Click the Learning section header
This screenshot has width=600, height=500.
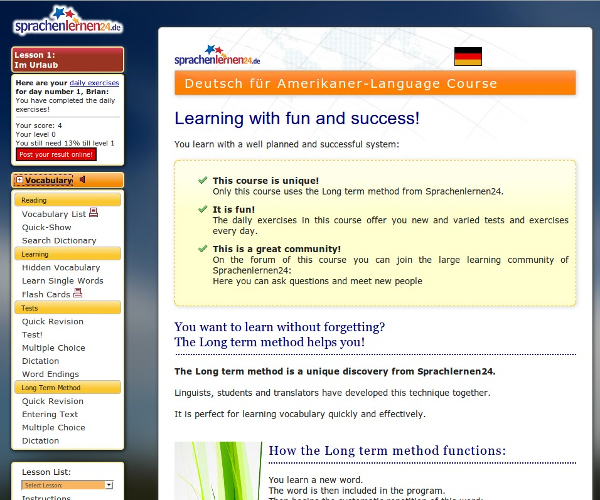click(x=67, y=254)
